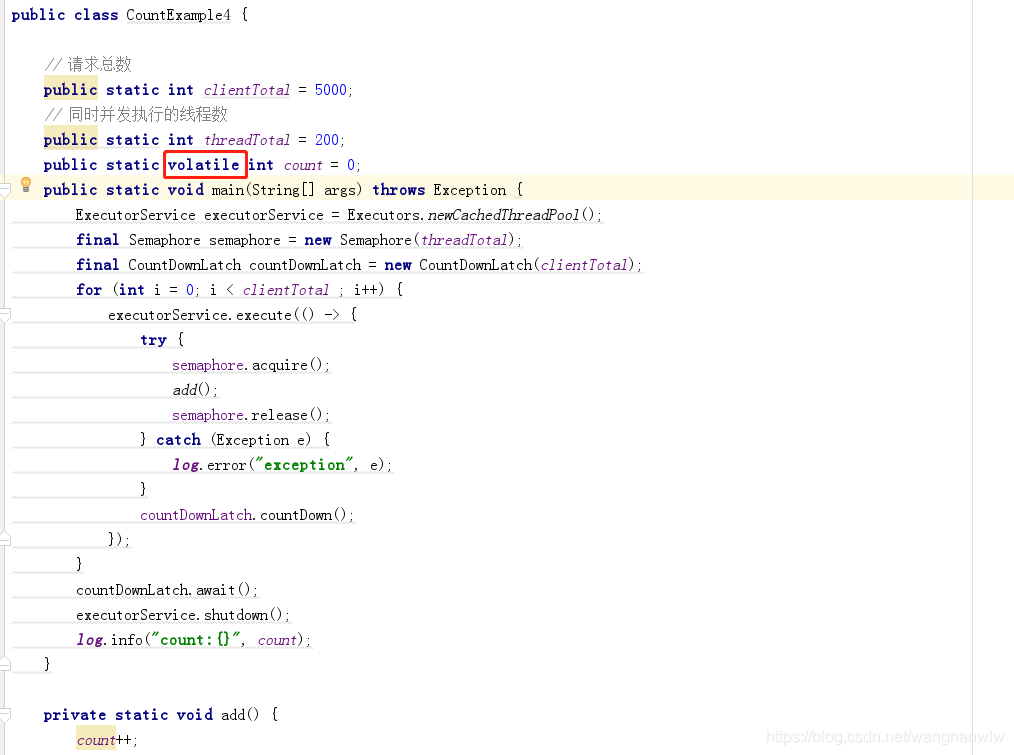This screenshot has width=1014, height=755.
Task: Click the 'throws' keyword
Action: coord(398,190)
